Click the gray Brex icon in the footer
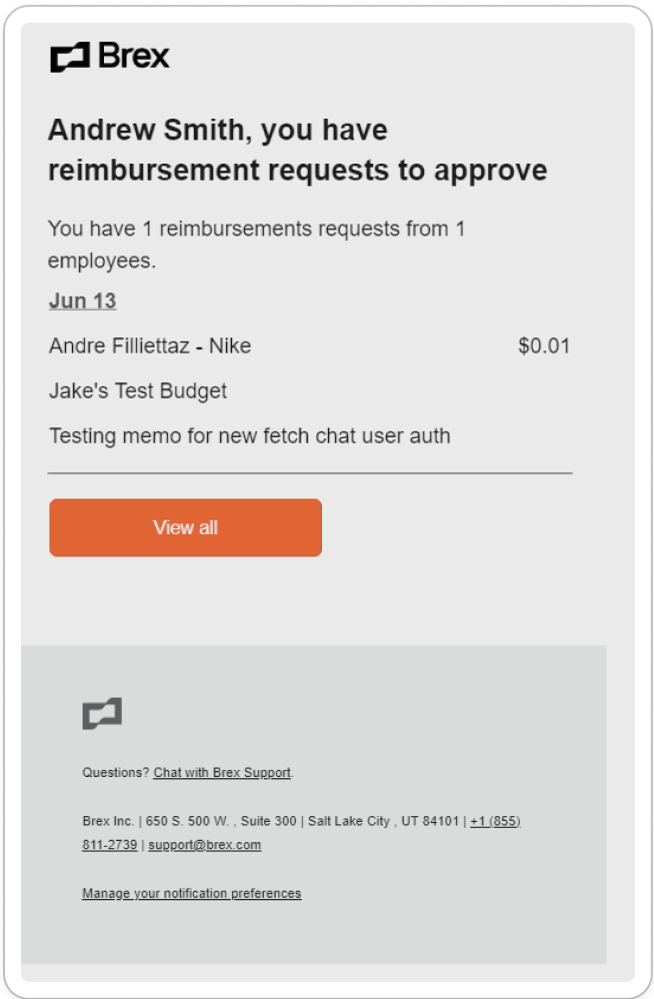654x999 pixels. pos(102,714)
